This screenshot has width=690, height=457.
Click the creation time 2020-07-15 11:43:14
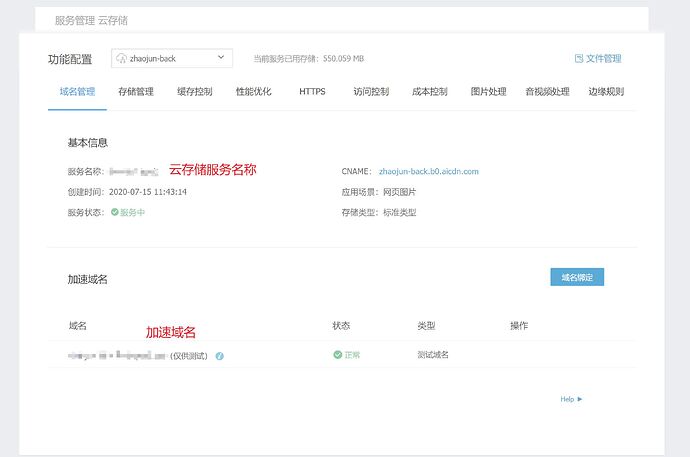coord(148,192)
